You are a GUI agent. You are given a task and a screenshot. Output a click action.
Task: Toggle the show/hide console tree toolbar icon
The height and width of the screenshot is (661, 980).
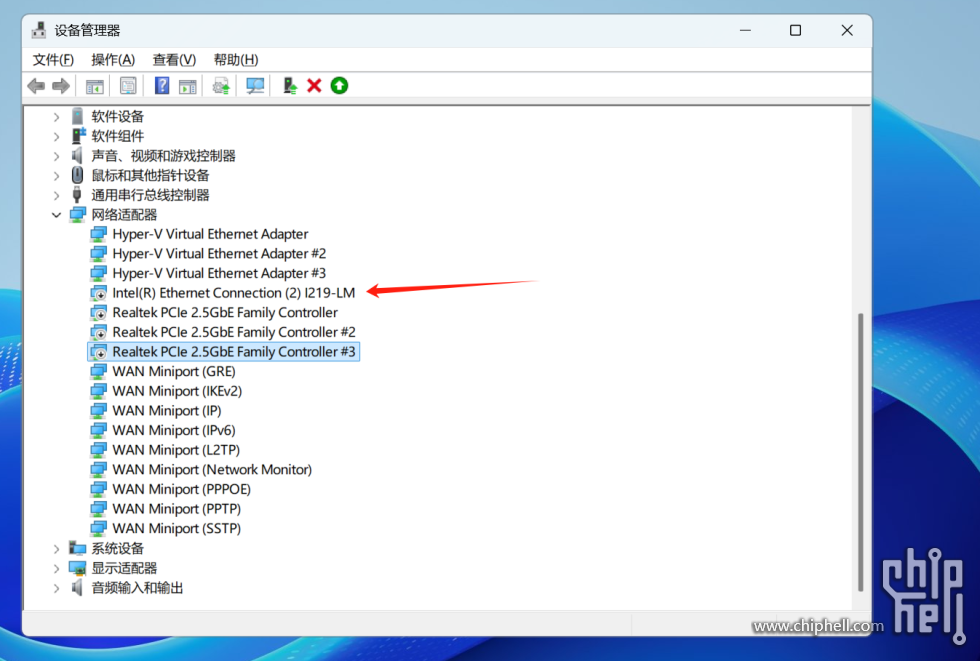point(95,86)
